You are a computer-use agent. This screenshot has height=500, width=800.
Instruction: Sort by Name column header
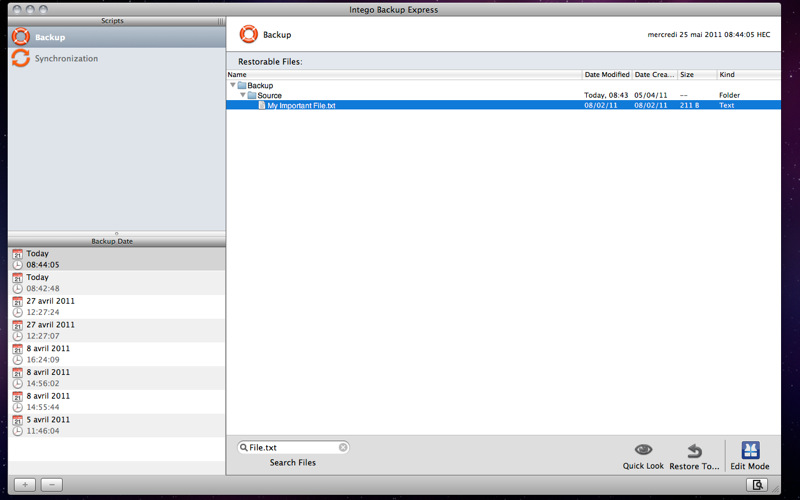click(404, 74)
